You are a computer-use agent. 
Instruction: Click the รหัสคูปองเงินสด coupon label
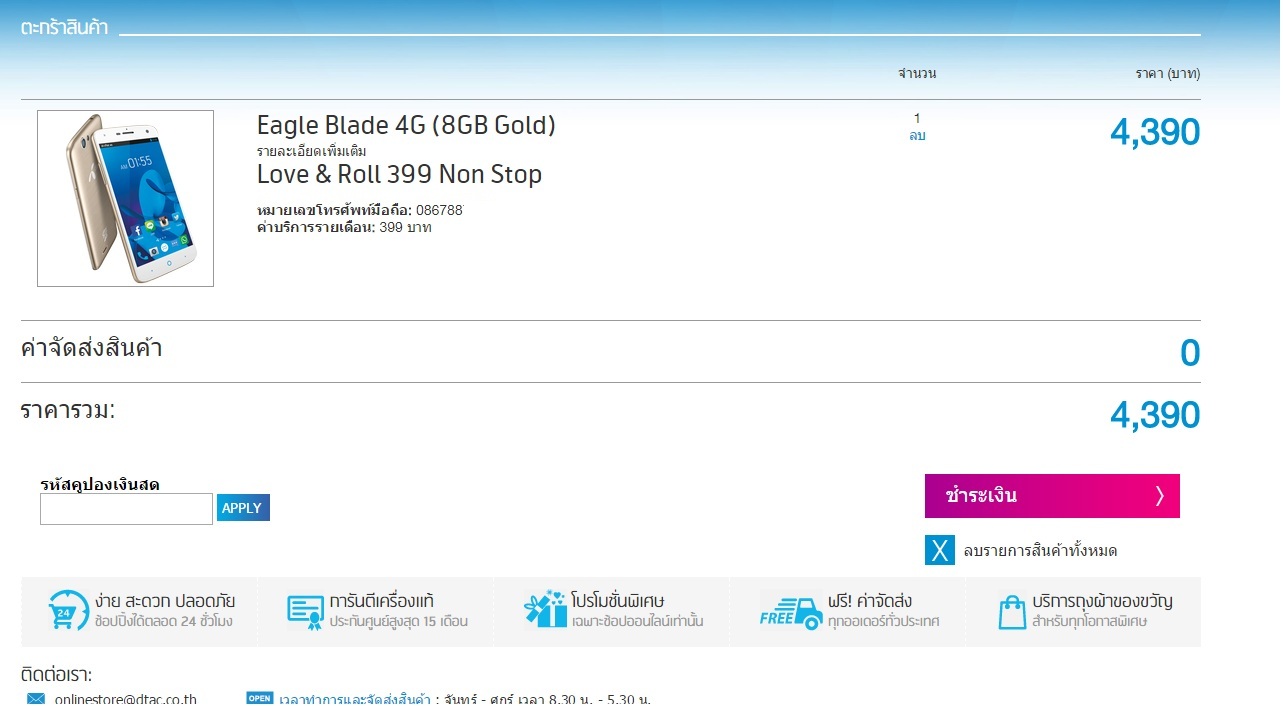[x=100, y=485]
